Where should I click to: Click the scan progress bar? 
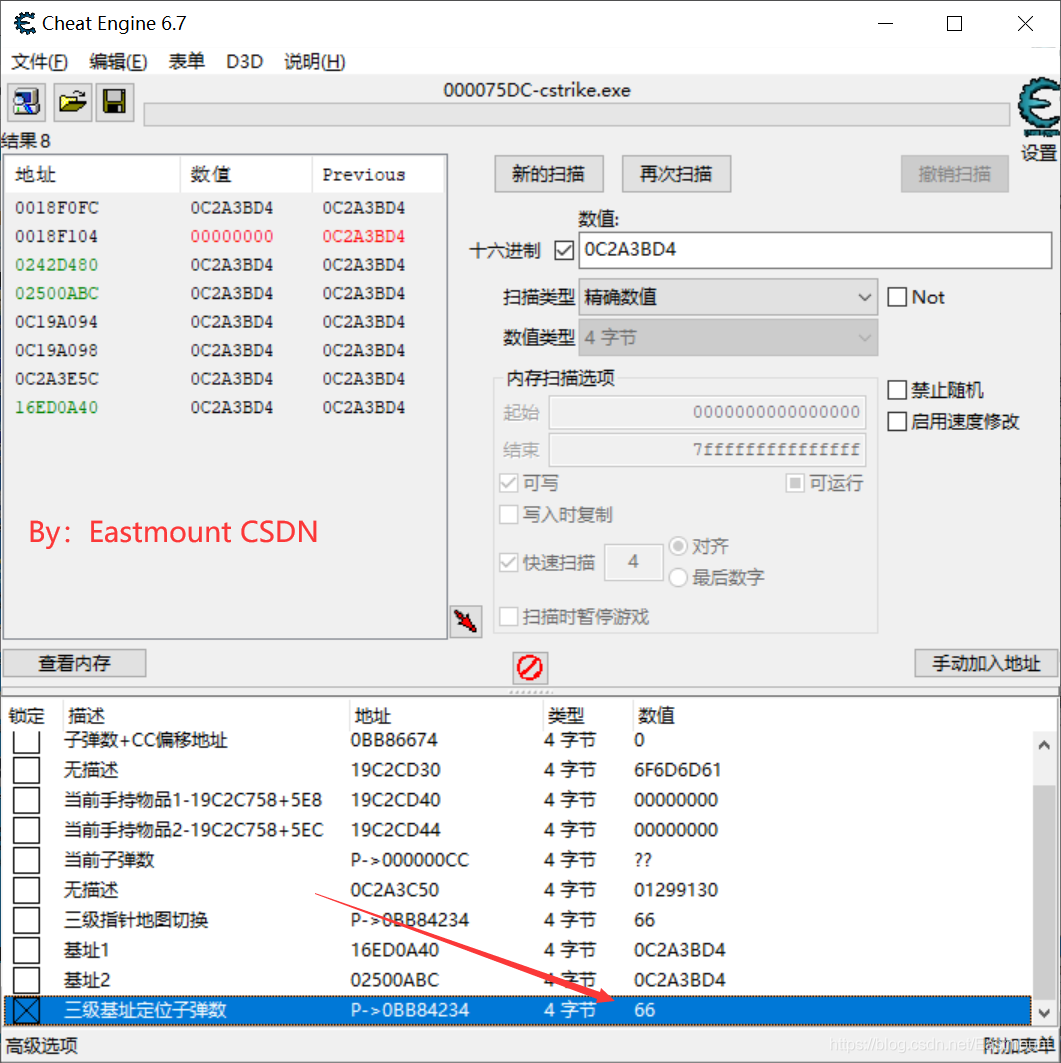[576, 115]
